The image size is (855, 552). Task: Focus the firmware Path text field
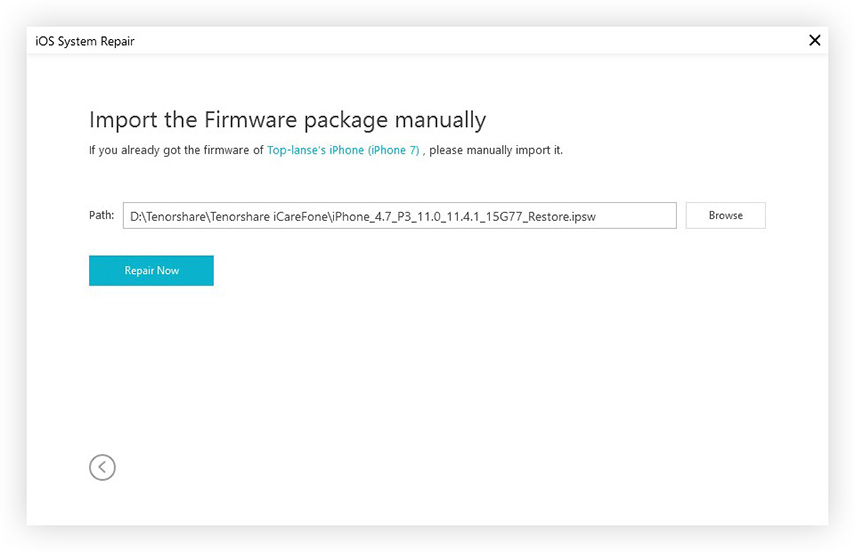[x=399, y=215]
